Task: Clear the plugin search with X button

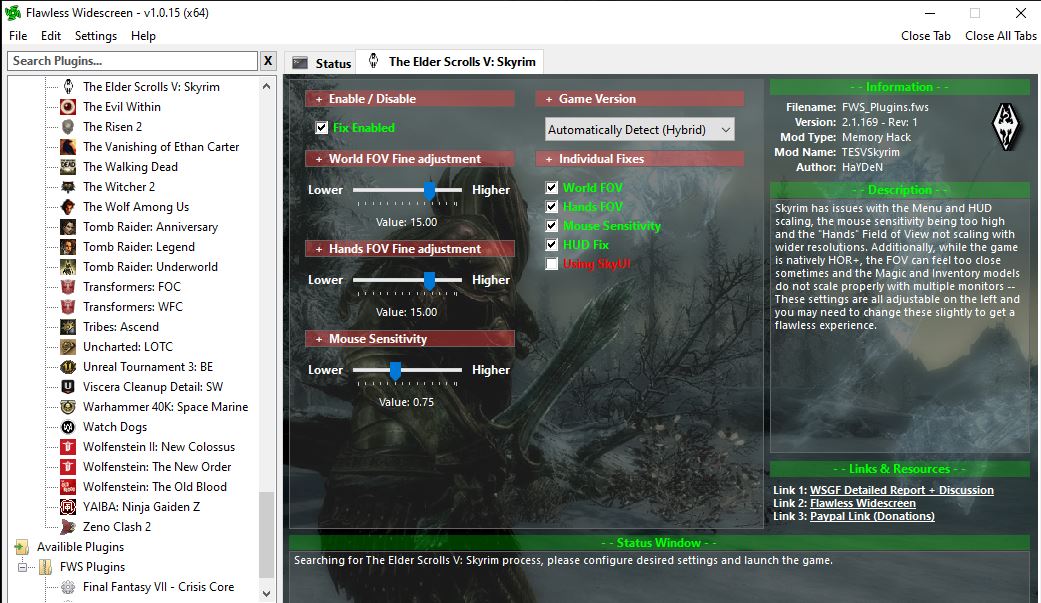Action: [268, 61]
